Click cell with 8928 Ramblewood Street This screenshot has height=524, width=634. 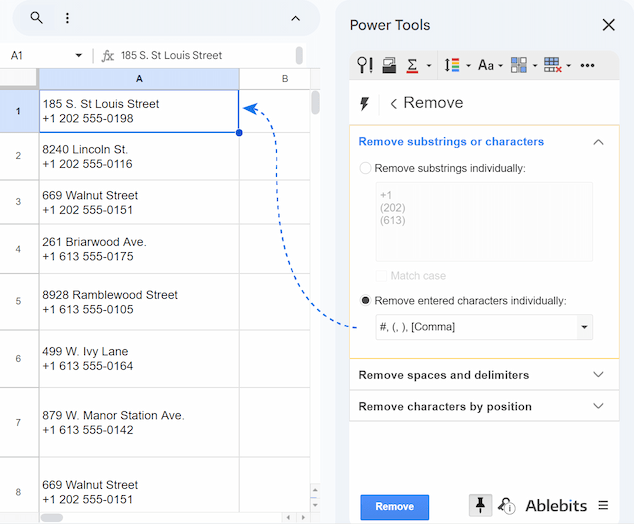coord(139,302)
